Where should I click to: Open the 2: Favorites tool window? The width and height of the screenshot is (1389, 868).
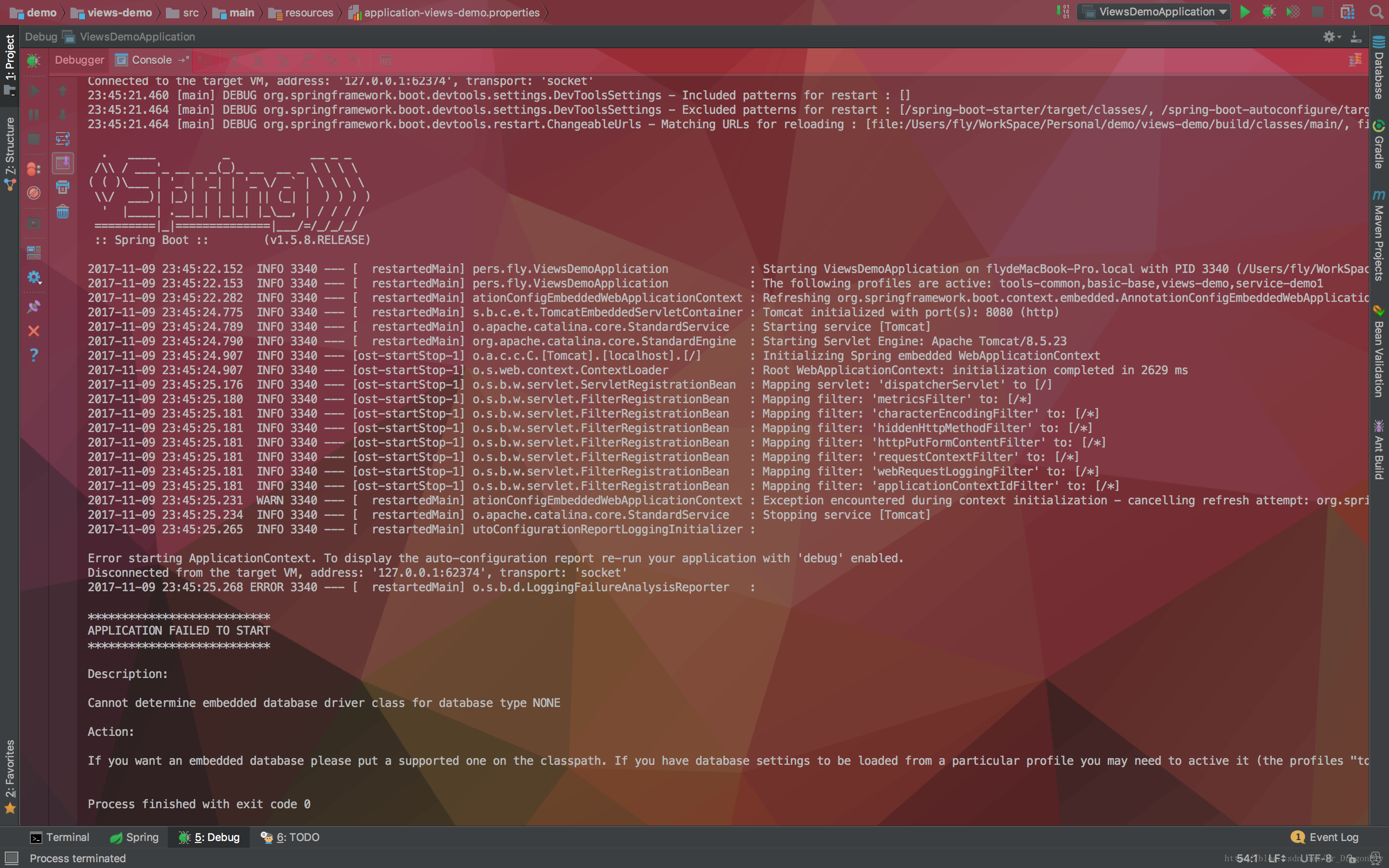pyautogui.click(x=10, y=777)
